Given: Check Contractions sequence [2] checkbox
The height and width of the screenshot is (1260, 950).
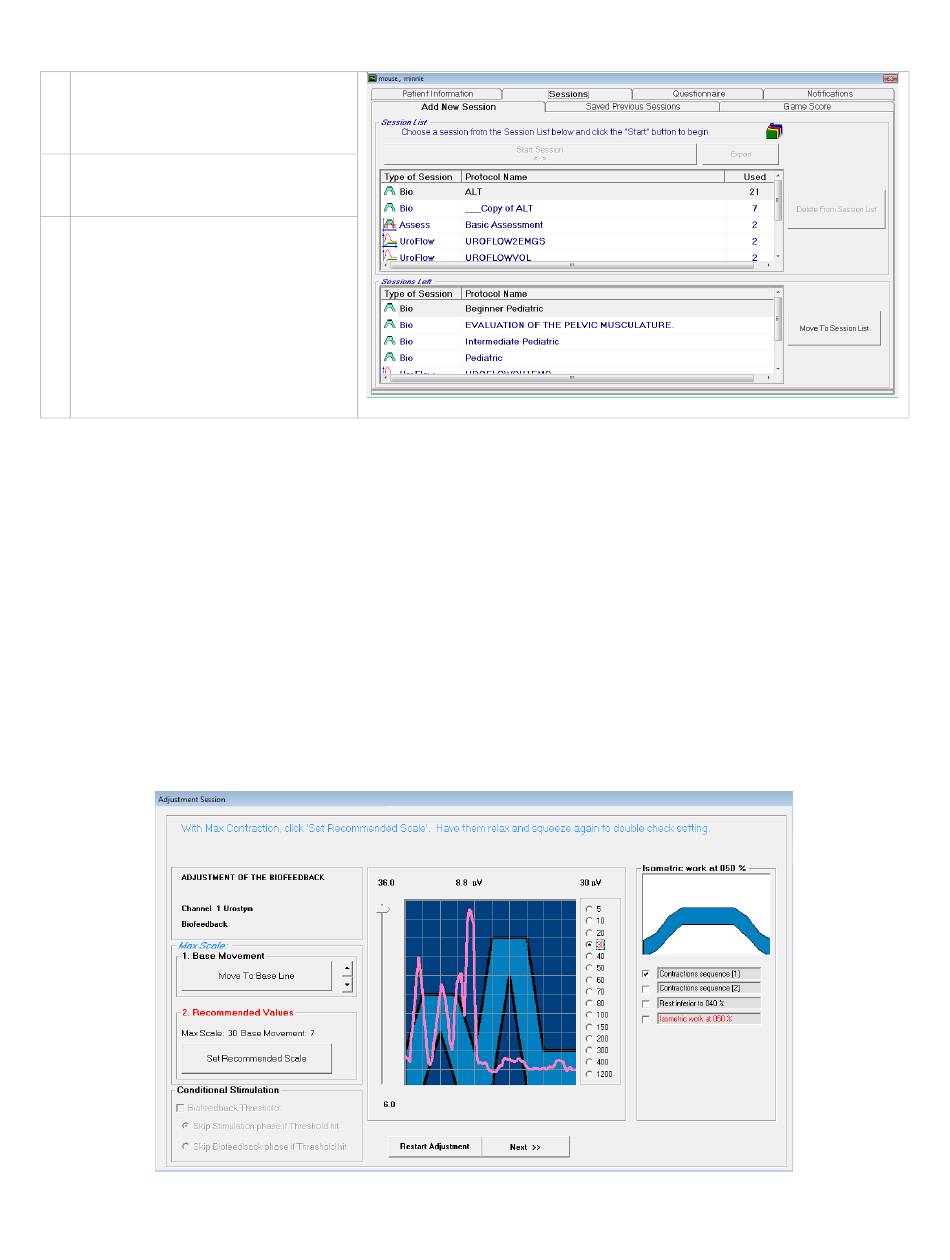Looking at the screenshot, I should (x=646, y=988).
